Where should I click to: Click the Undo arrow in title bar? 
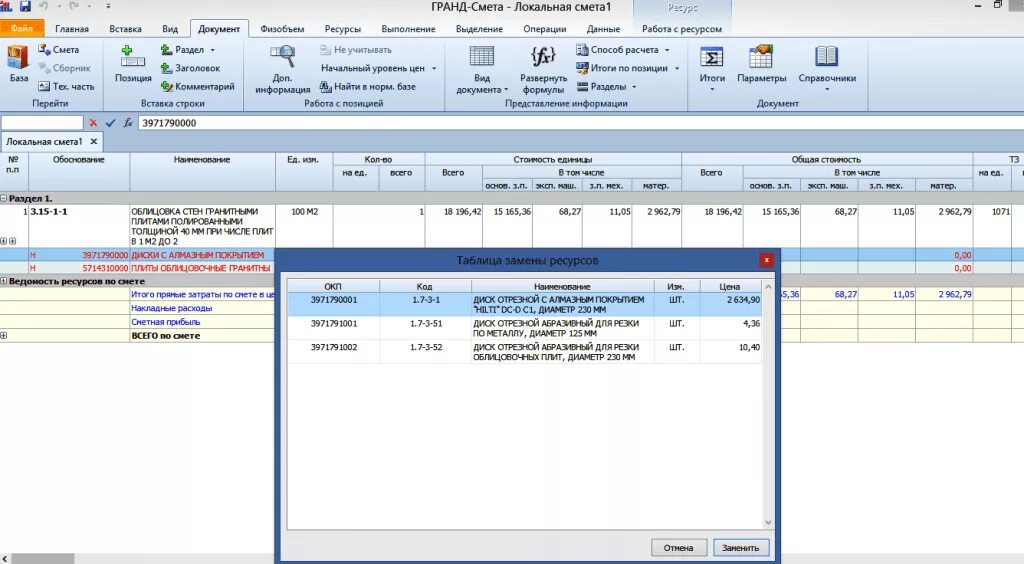tap(44, 7)
